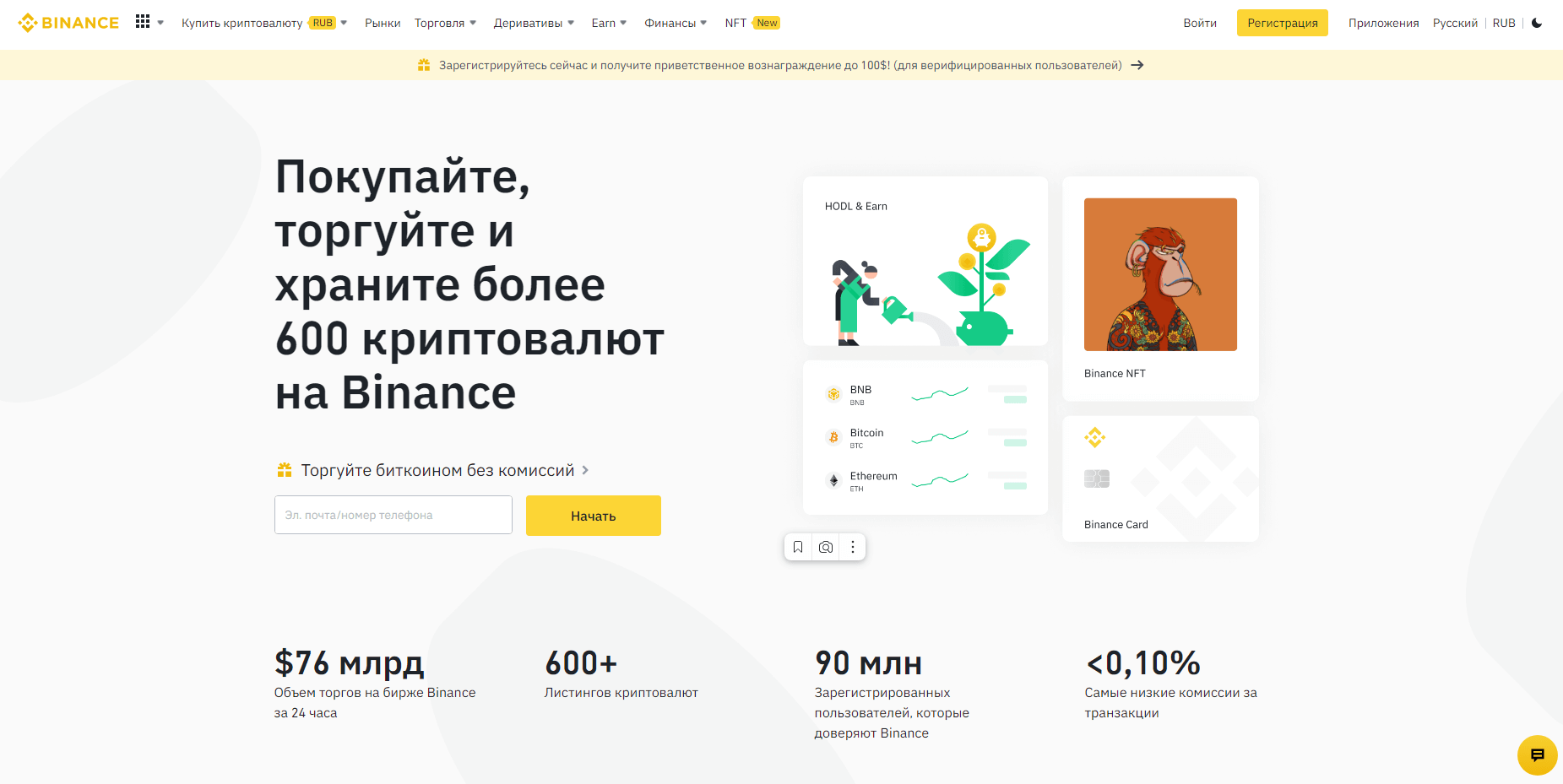Open the Earn menu
The image size is (1563, 784).
coord(609,23)
